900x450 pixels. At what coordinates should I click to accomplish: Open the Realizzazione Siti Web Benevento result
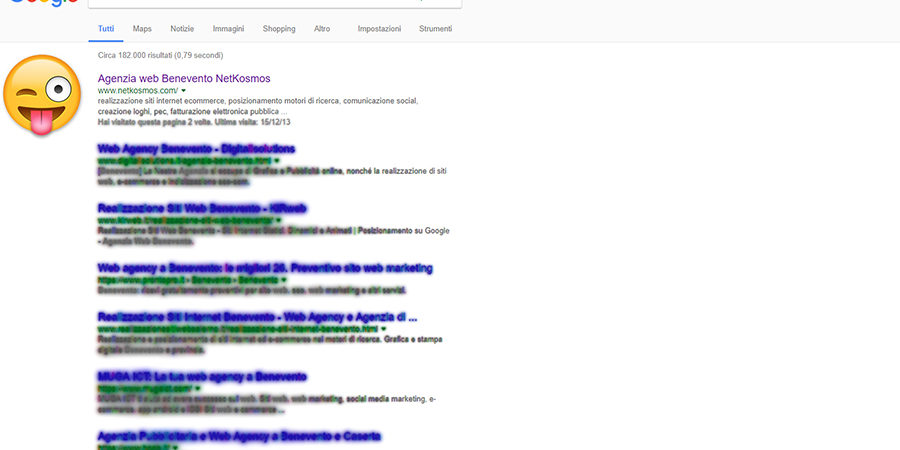(x=202, y=208)
